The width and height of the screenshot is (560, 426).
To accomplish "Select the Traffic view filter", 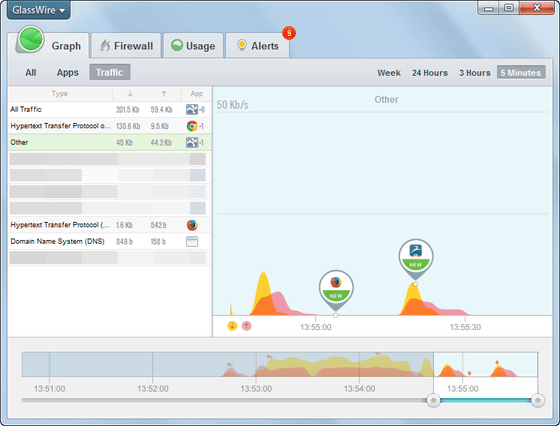I will [x=110, y=72].
